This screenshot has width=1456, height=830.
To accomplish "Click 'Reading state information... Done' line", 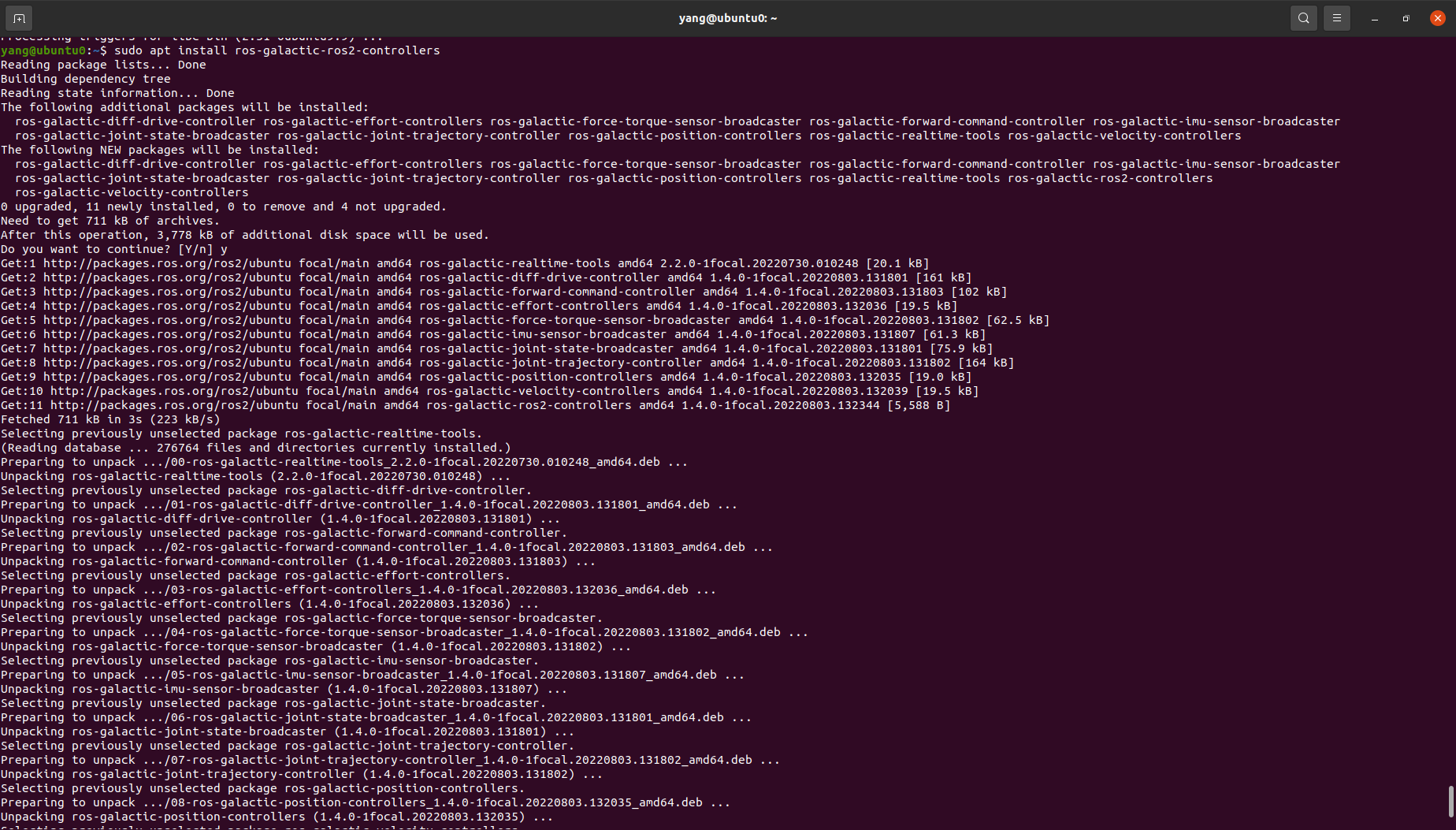I will coord(117,93).
